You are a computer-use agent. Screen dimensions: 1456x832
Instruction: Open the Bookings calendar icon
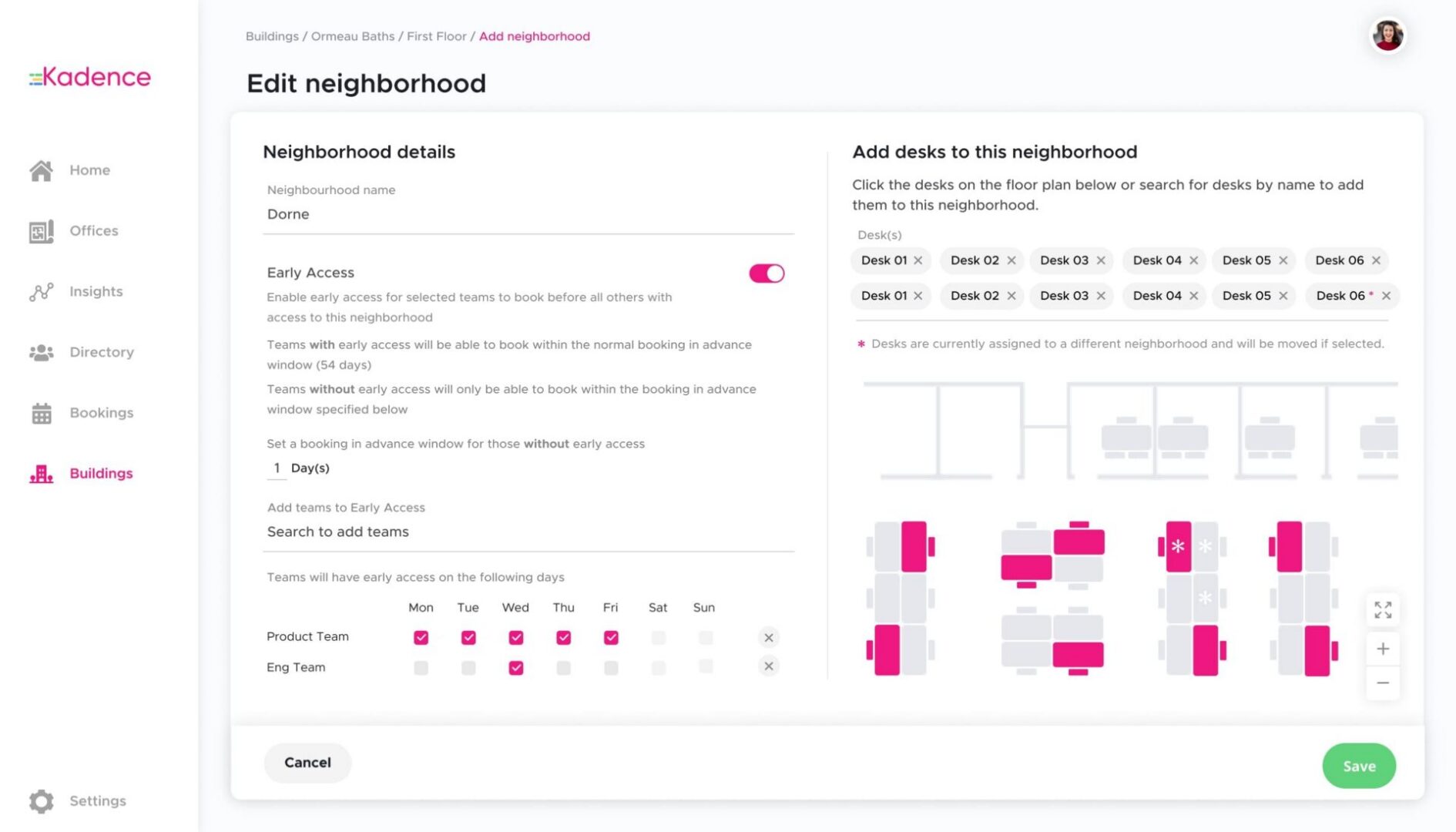(x=41, y=413)
